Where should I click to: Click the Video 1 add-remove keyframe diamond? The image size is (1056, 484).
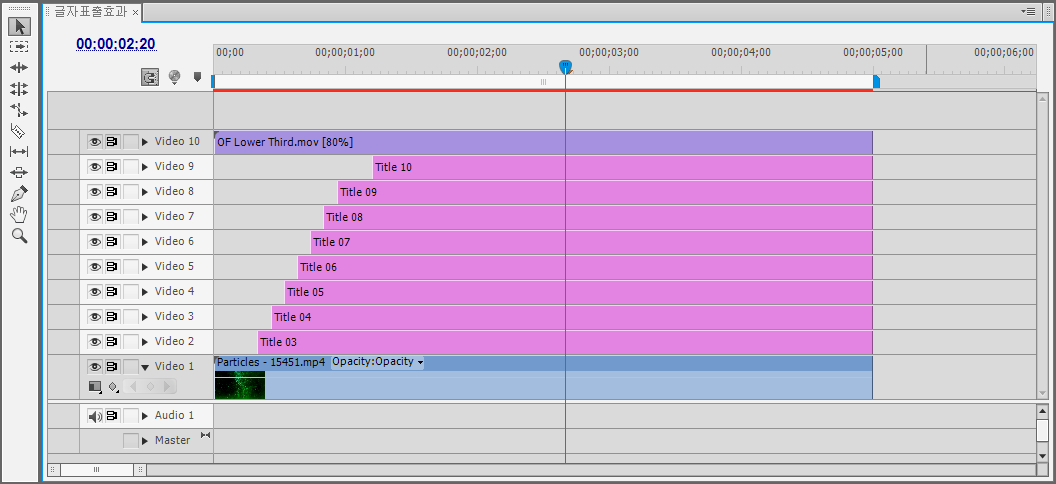click(x=150, y=386)
